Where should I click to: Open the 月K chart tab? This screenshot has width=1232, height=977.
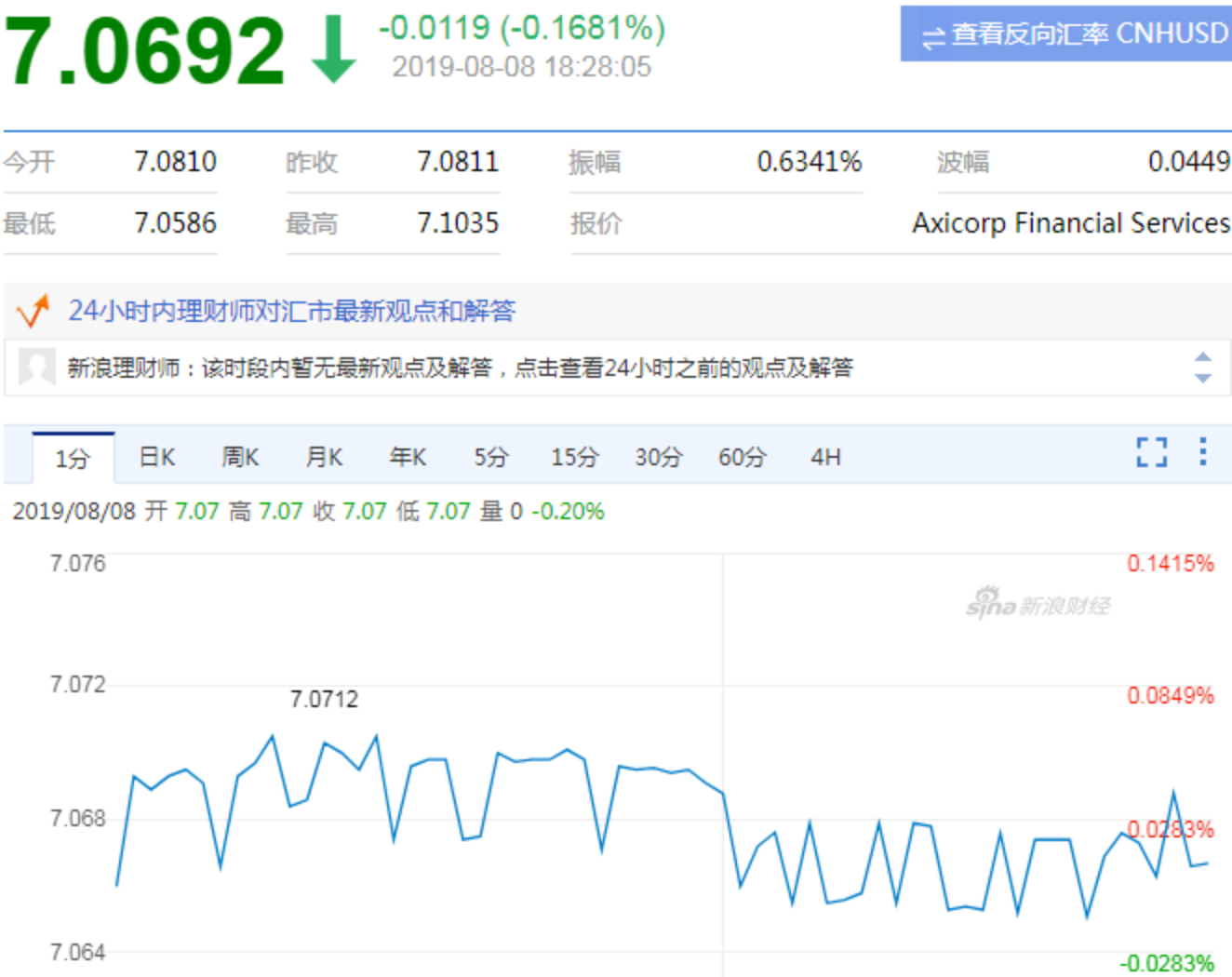pos(324,457)
